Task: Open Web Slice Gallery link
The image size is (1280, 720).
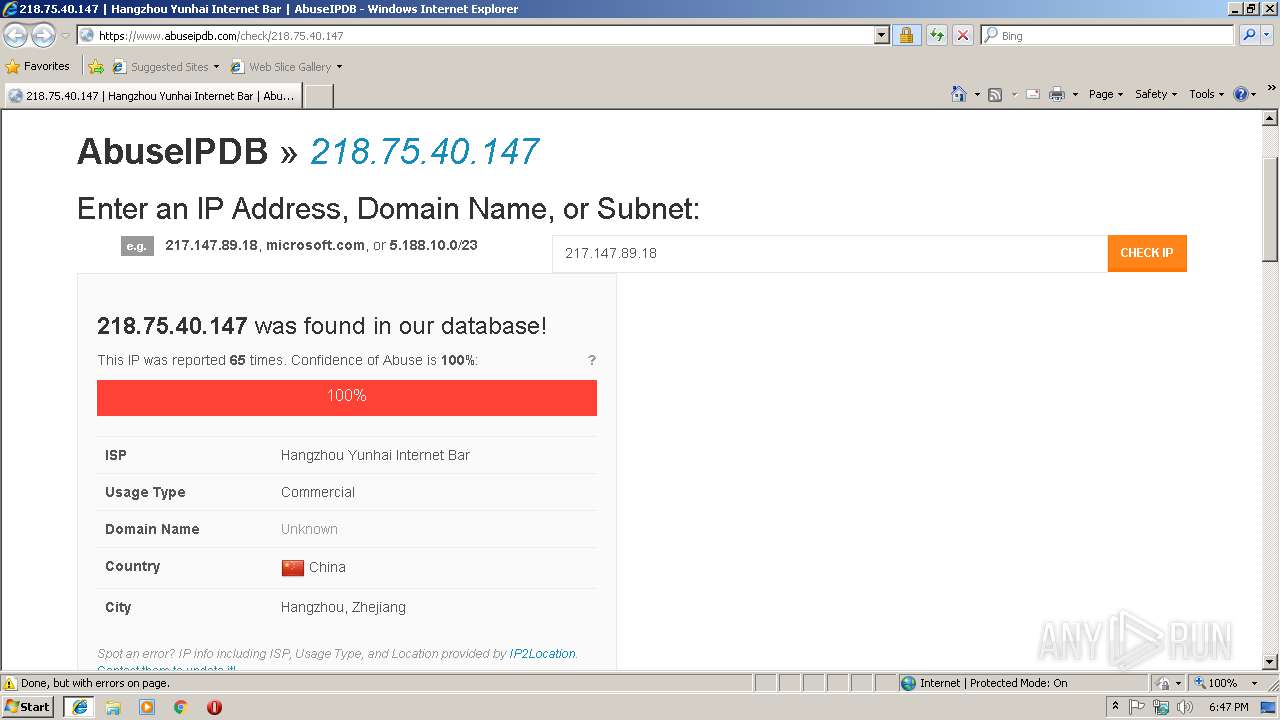Action: point(286,67)
